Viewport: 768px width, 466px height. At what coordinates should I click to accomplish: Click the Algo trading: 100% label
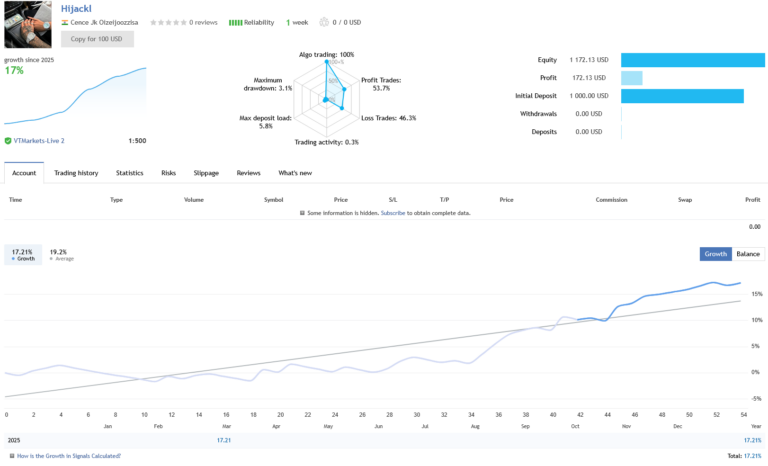[326, 55]
